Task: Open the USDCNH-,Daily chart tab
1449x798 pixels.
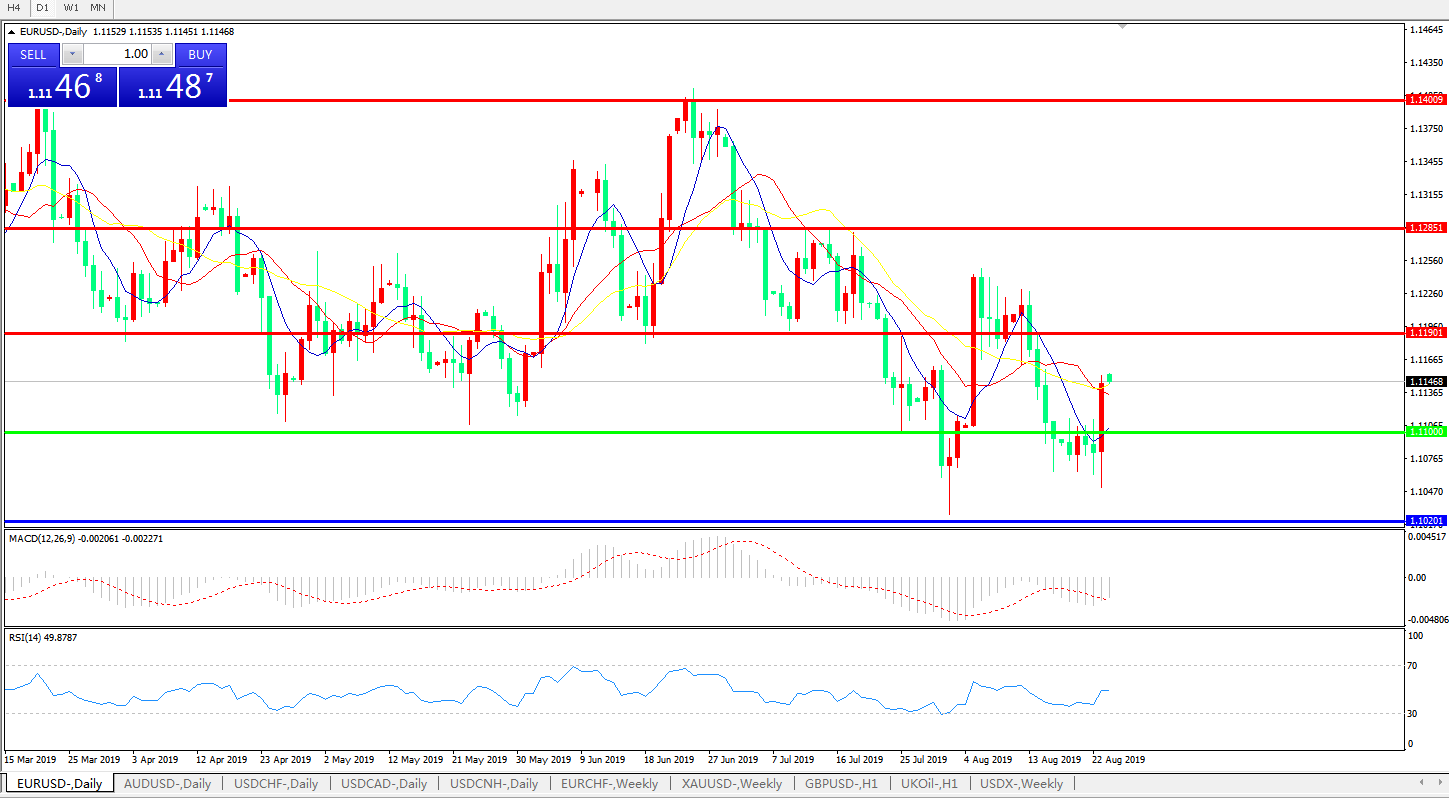Action: click(x=494, y=784)
